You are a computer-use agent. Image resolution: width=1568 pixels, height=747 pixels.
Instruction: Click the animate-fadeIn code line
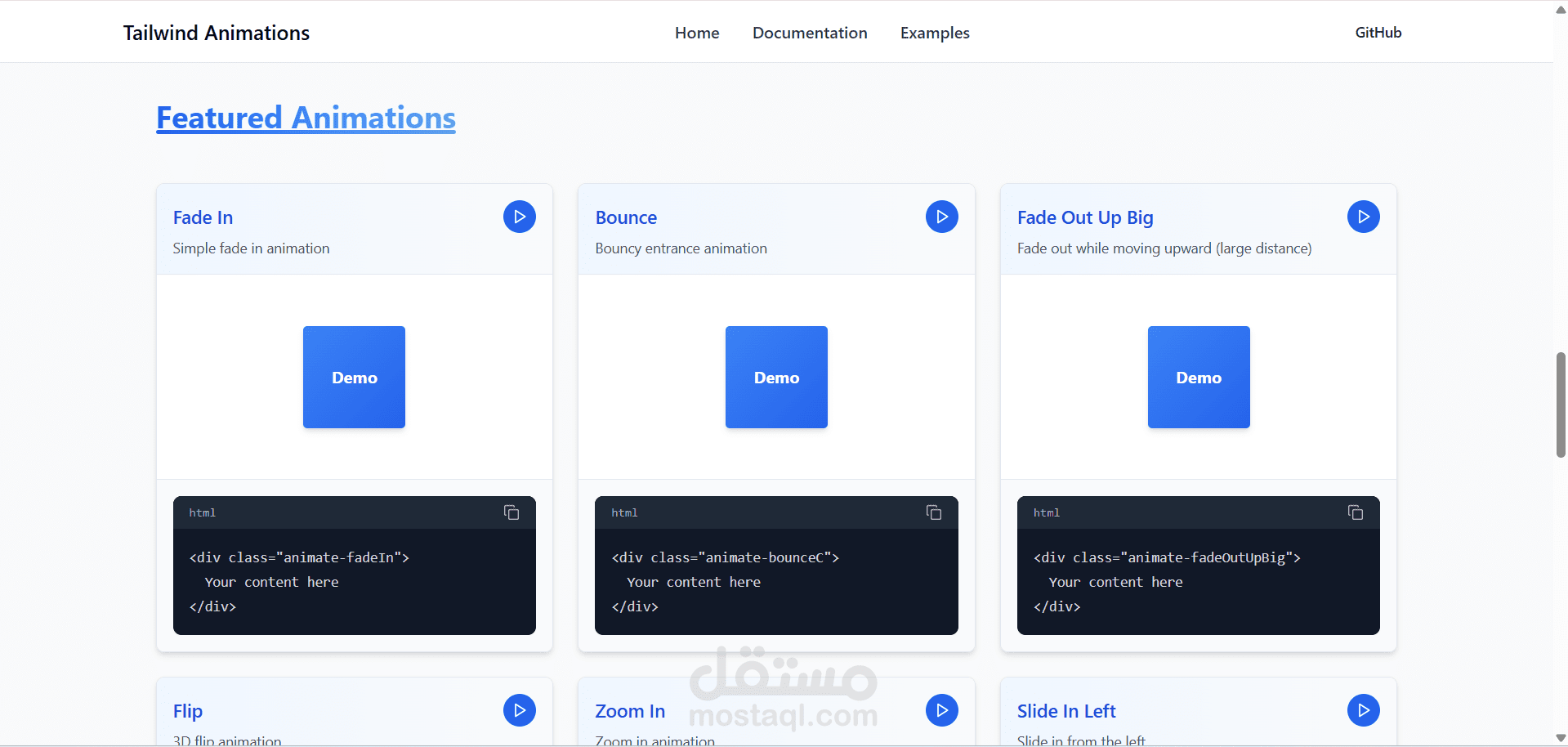pyautogui.click(x=299, y=557)
